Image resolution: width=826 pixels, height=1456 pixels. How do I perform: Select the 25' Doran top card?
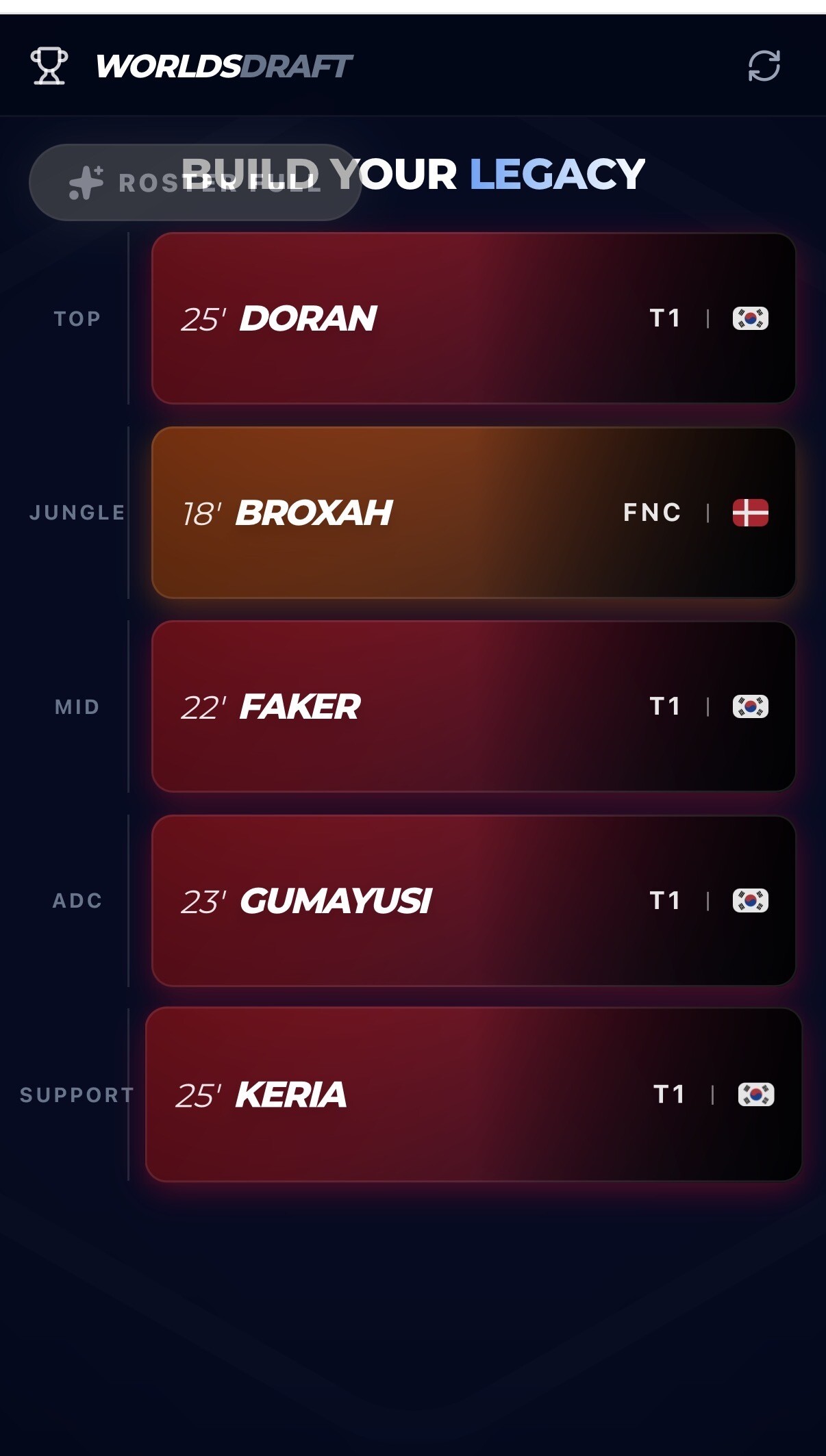tap(473, 318)
